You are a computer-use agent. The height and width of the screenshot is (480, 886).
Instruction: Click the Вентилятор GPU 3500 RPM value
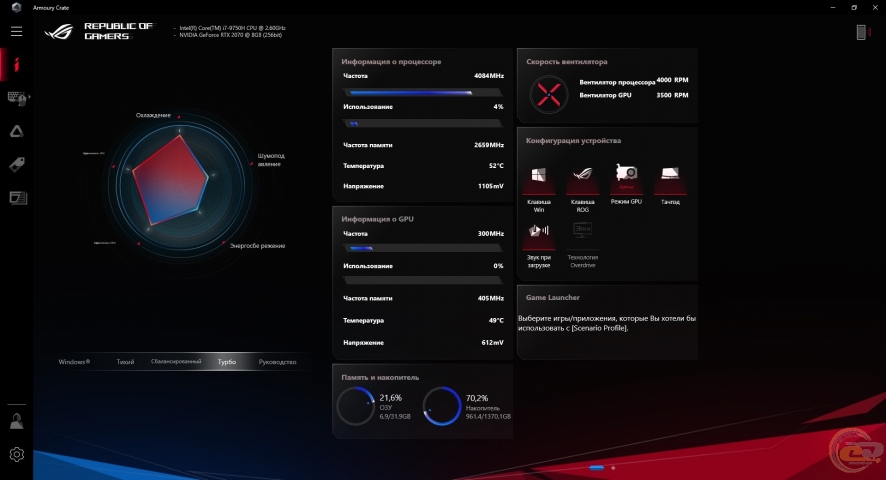tap(672, 95)
